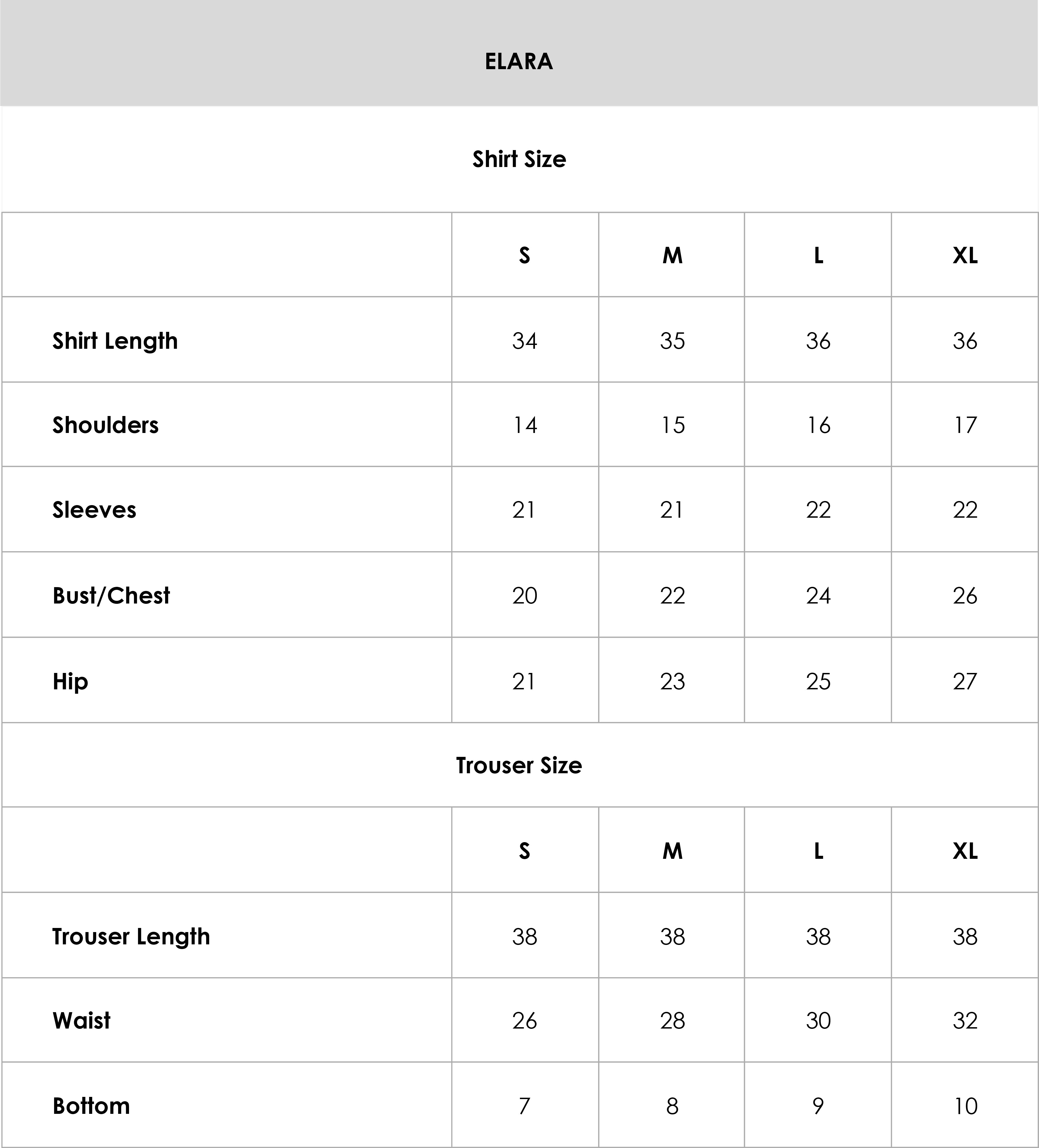The height and width of the screenshot is (1148, 1039).
Task: Click the ELARA title banner
Action: click(519, 61)
